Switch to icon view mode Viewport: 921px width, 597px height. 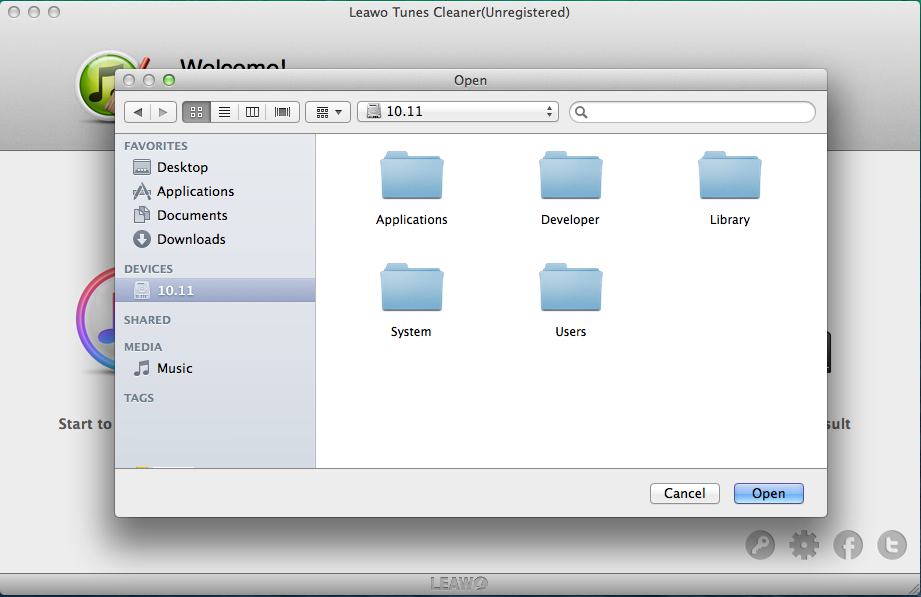click(x=196, y=112)
